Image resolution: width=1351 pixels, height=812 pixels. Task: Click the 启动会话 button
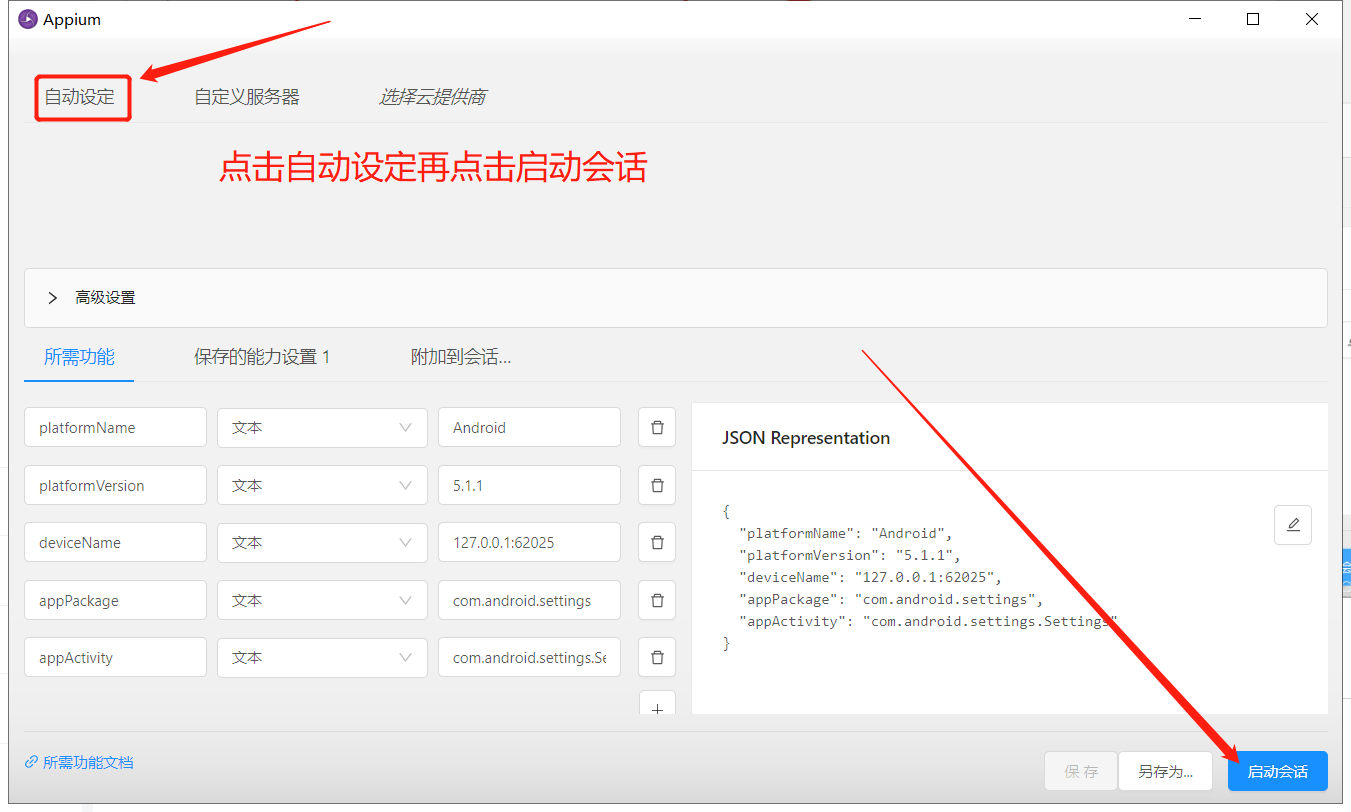tap(1277, 771)
